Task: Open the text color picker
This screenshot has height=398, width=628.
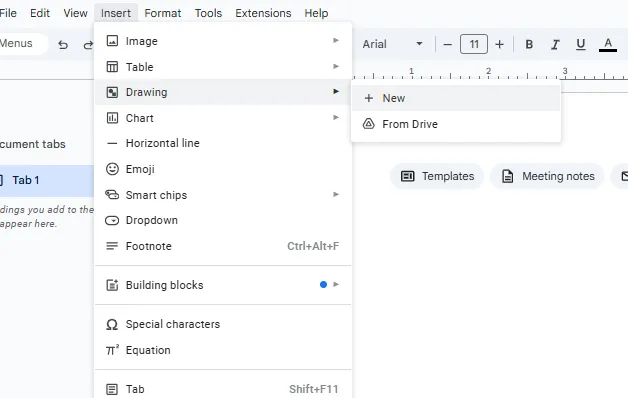Action: [x=608, y=44]
